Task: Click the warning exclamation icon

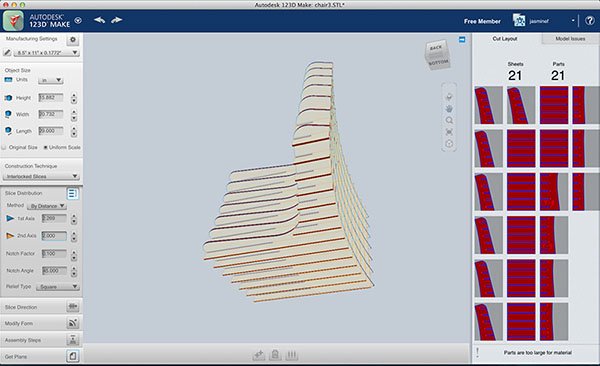Action: click(478, 353)
